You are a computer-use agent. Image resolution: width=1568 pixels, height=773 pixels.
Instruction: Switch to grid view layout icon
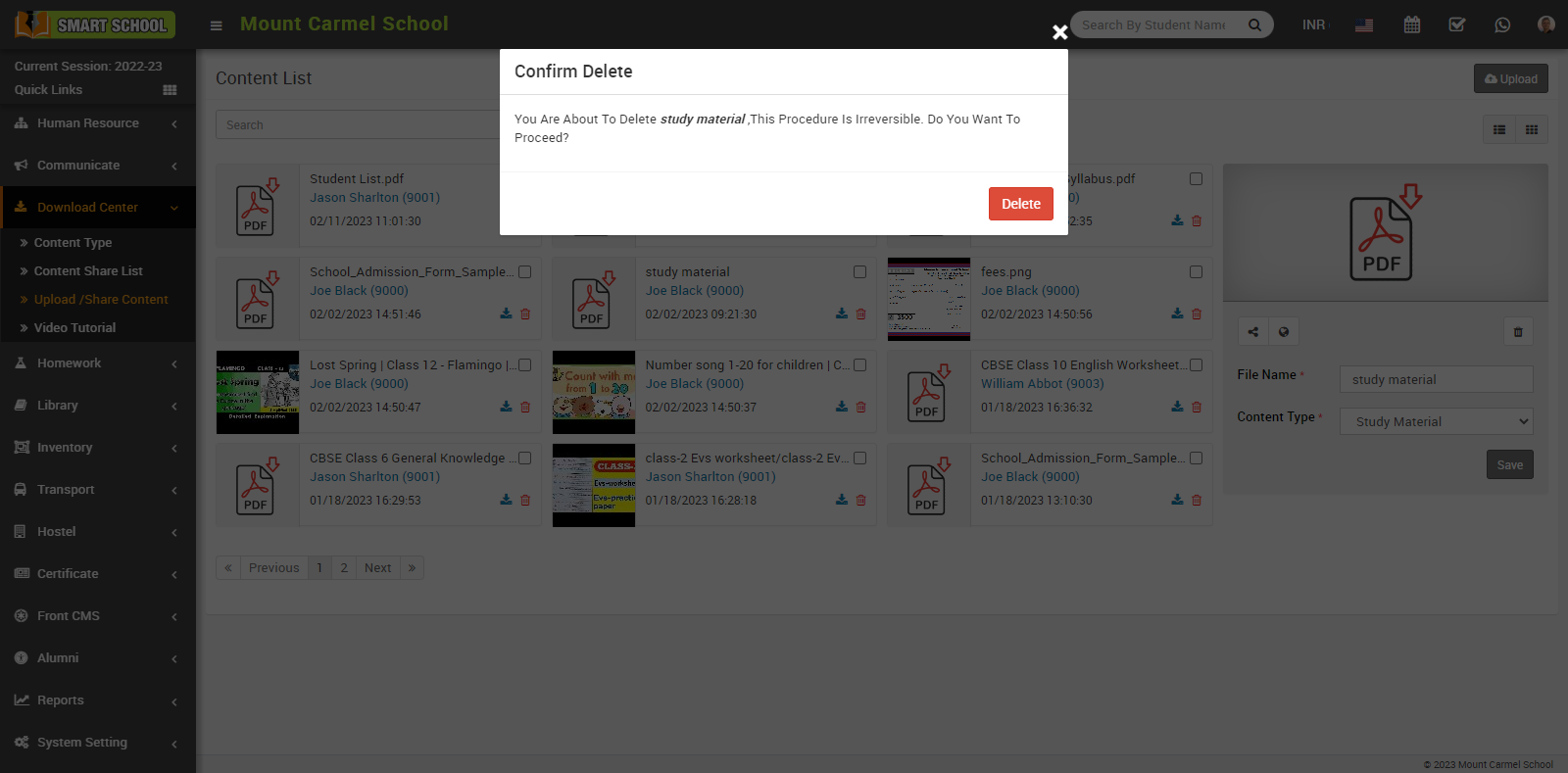1531,129
